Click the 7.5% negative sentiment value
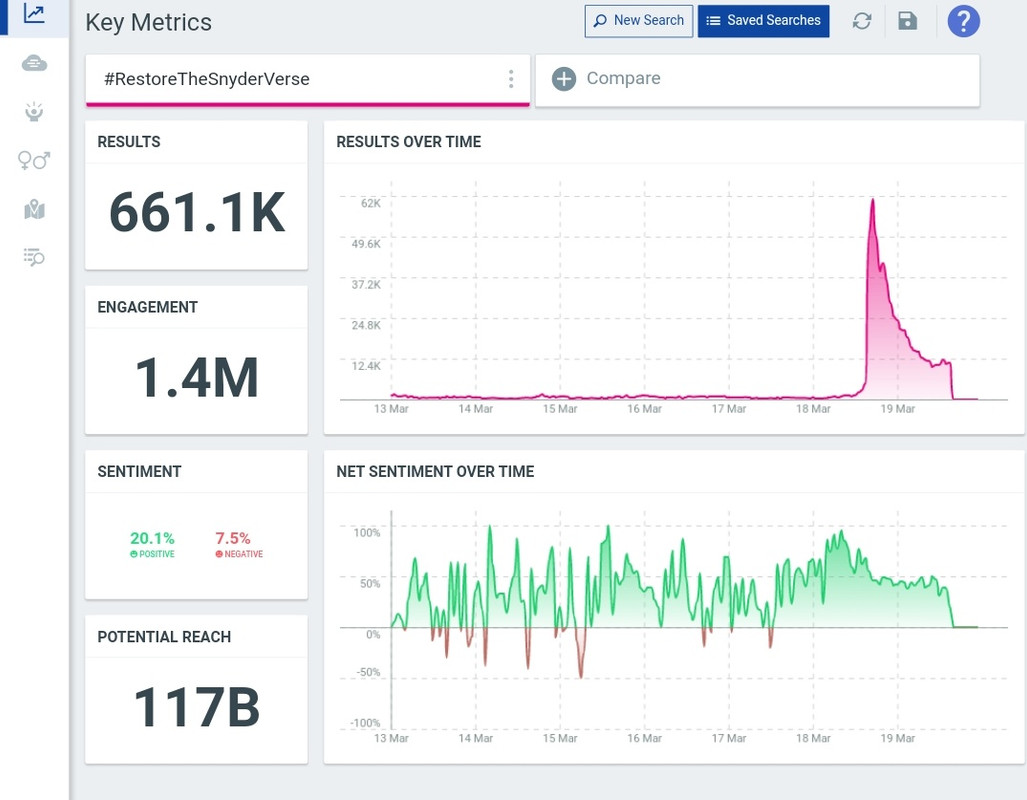Screen dimensions: 1027x800 click(x=233, y=538)
